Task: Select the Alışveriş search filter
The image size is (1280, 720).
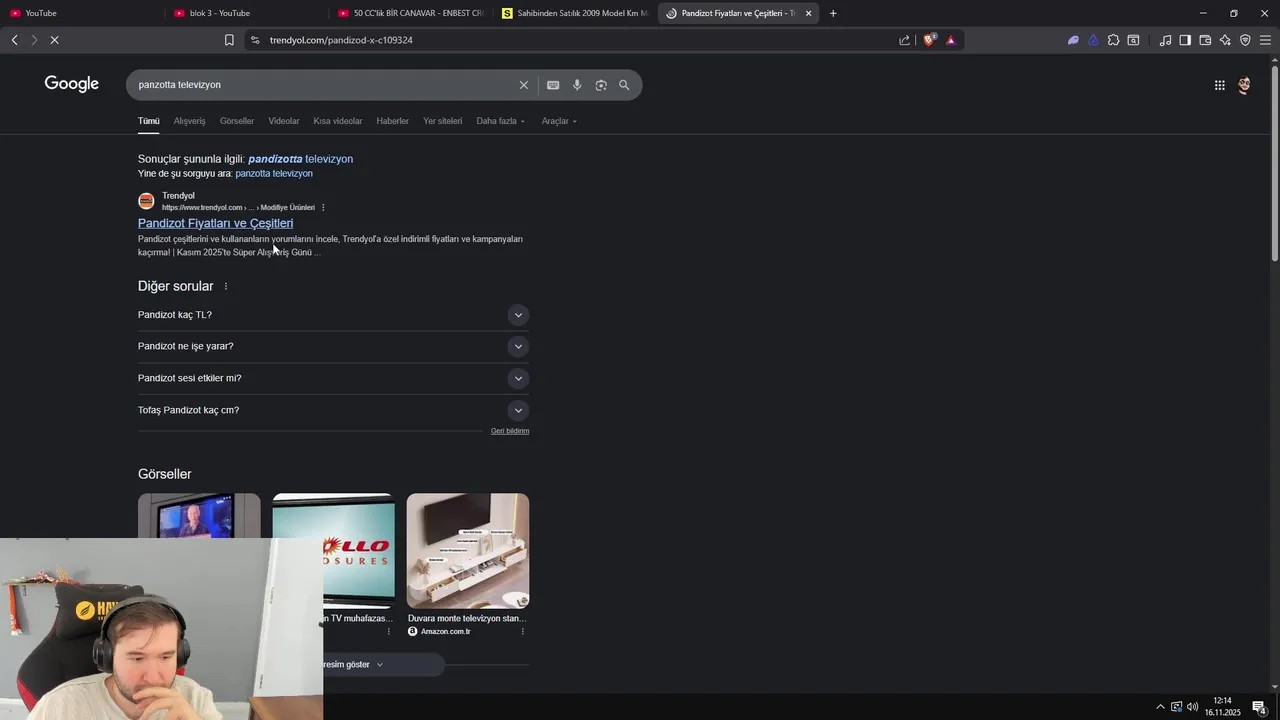Action: 189,121
